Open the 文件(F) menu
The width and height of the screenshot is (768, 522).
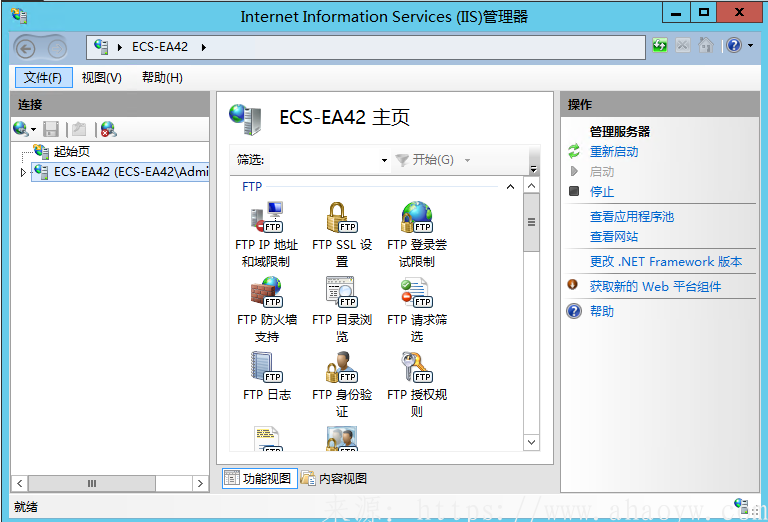click(x=43, y=78)
